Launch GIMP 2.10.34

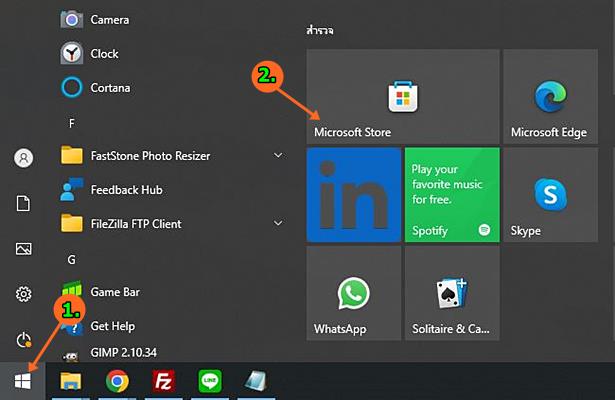pyautogui.click(x=173, y=353)
